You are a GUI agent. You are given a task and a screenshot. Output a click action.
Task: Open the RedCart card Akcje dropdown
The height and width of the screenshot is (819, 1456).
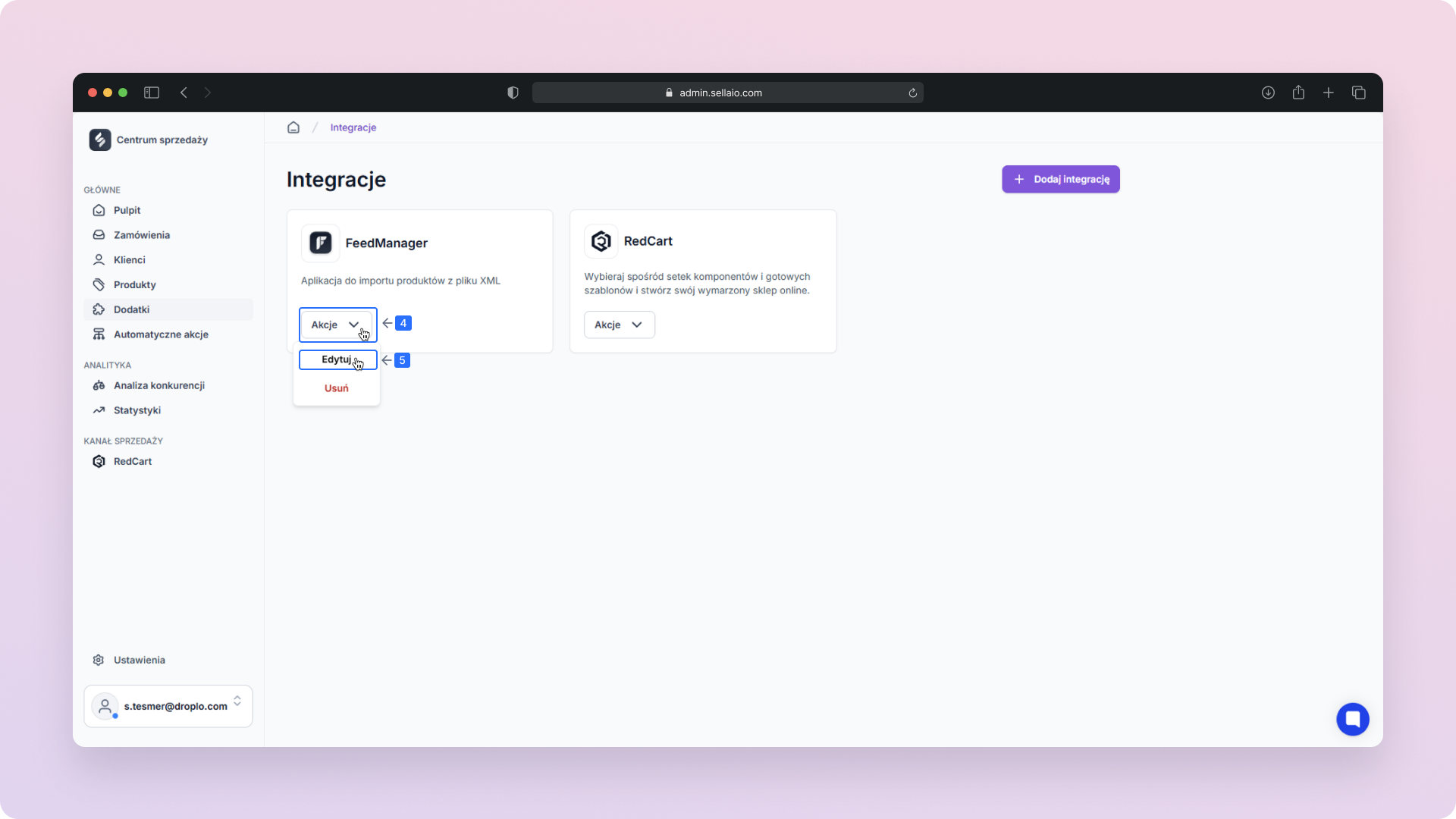[620, 325]
